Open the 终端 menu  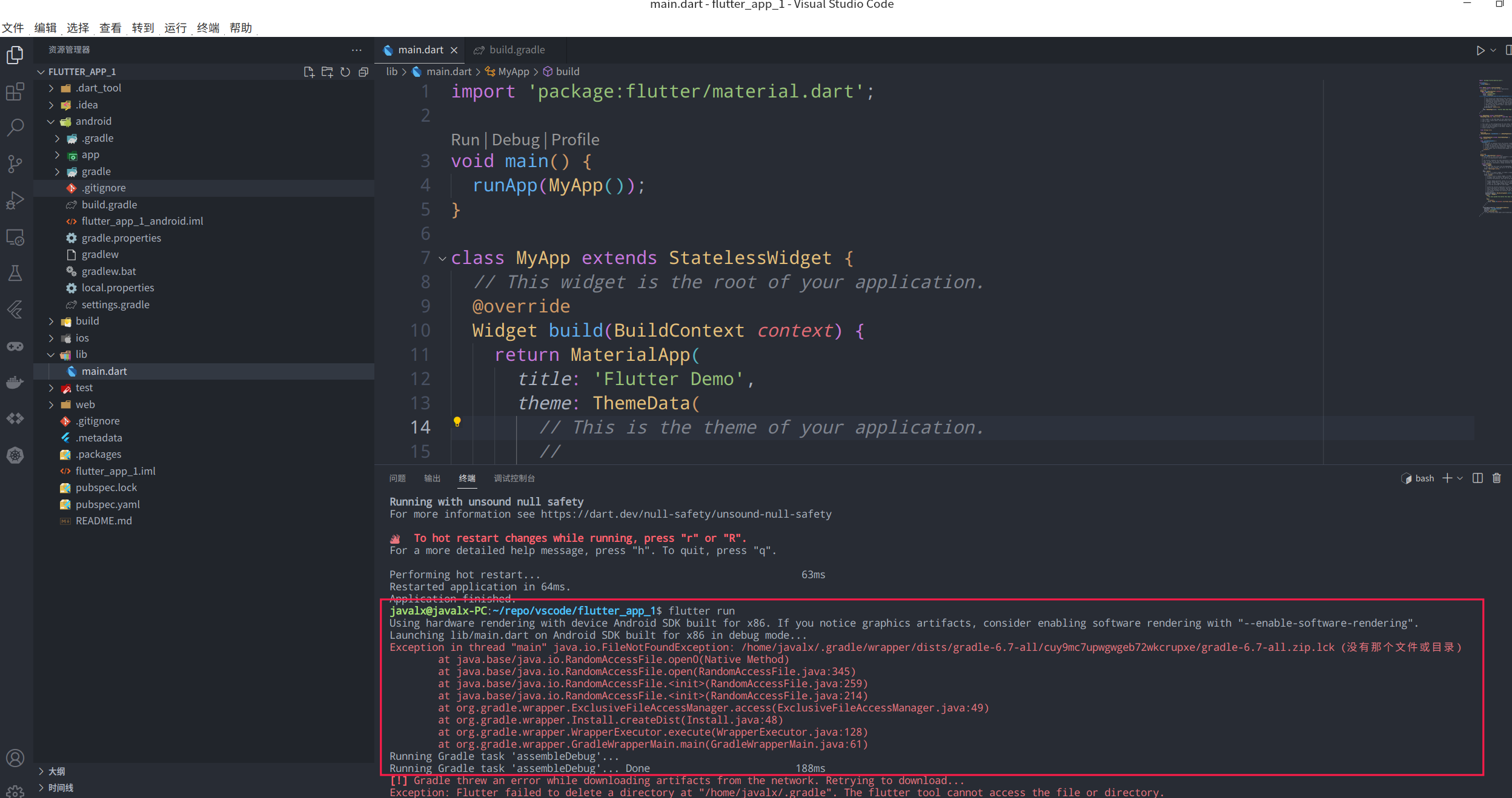point(208,28)
